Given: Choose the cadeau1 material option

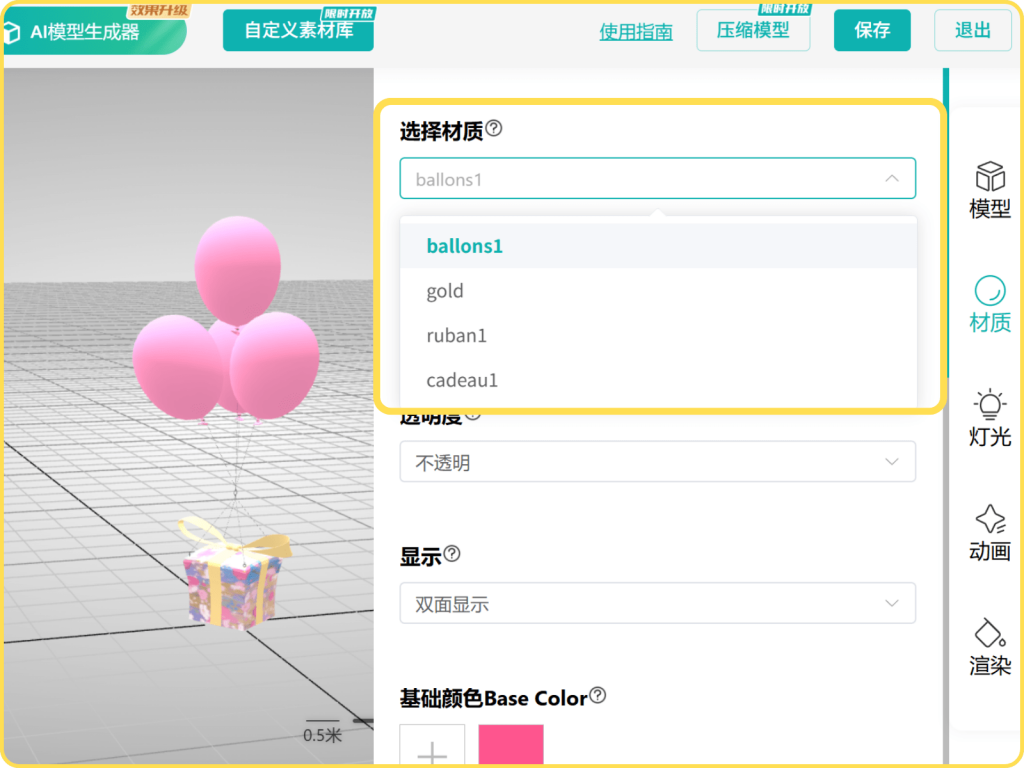Looking at the screenshot, I should point(658,379).
